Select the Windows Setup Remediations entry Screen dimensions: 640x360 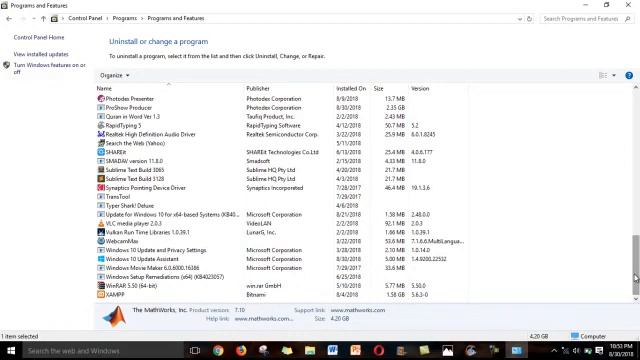tap(282, 277)
